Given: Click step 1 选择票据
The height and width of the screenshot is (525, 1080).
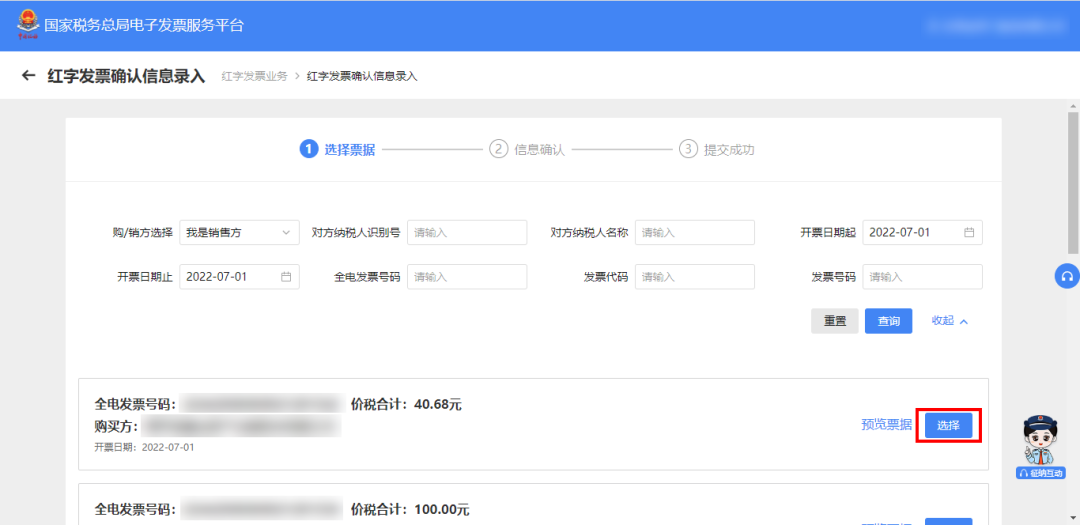Looking at the screenshot, I should pos(338,150).
